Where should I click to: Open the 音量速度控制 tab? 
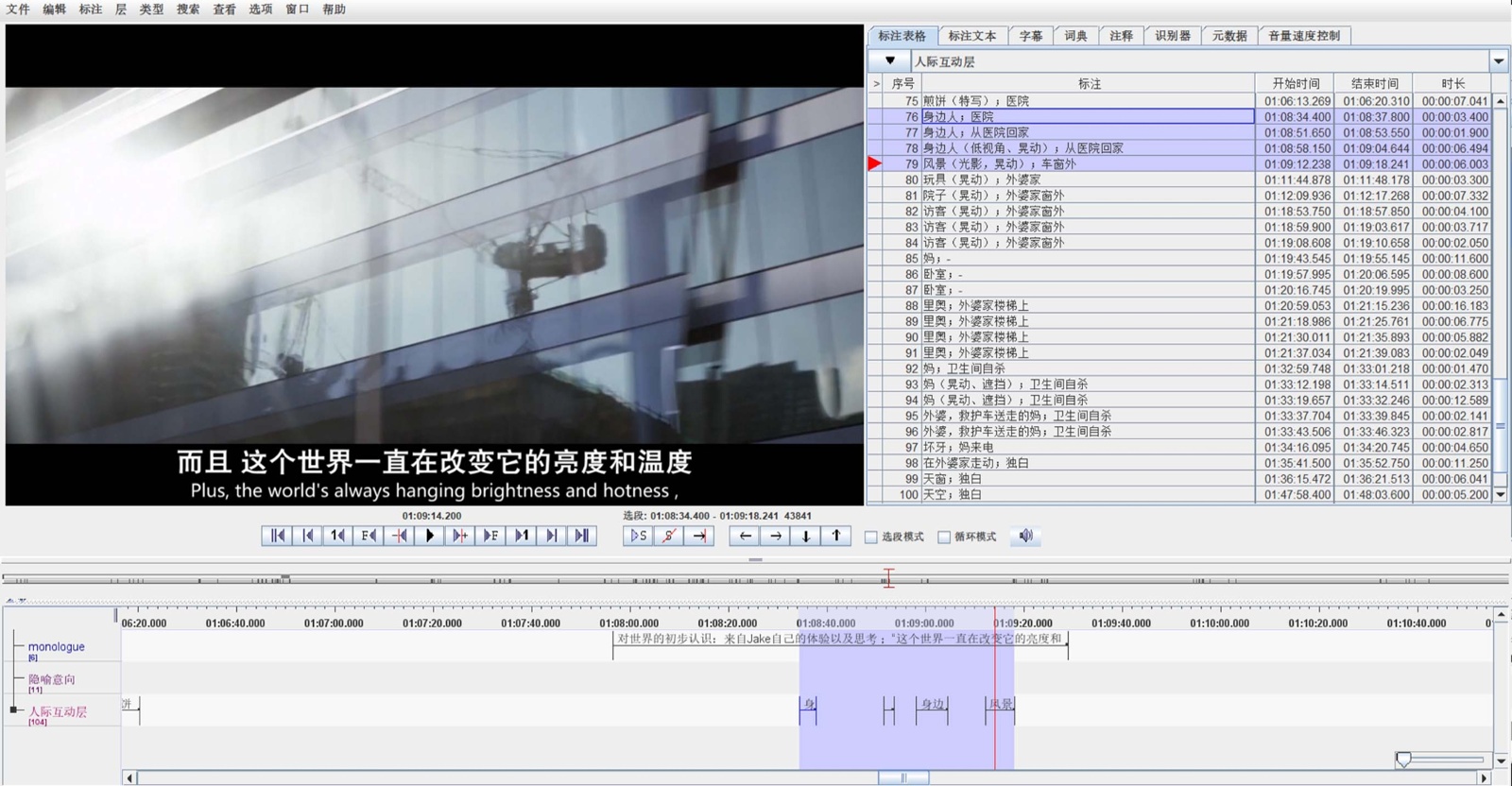[x=1303, y=36]
